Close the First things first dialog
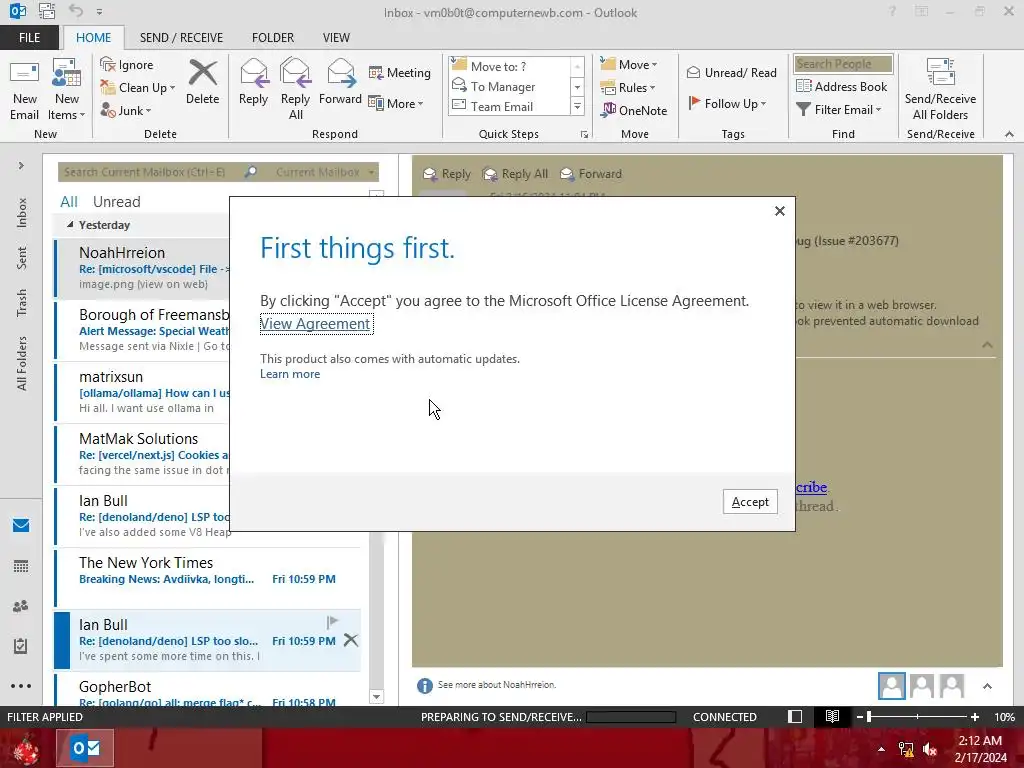Image resolution: width=1024 pixels, height=768 pixels. click(x=779, y=211)
